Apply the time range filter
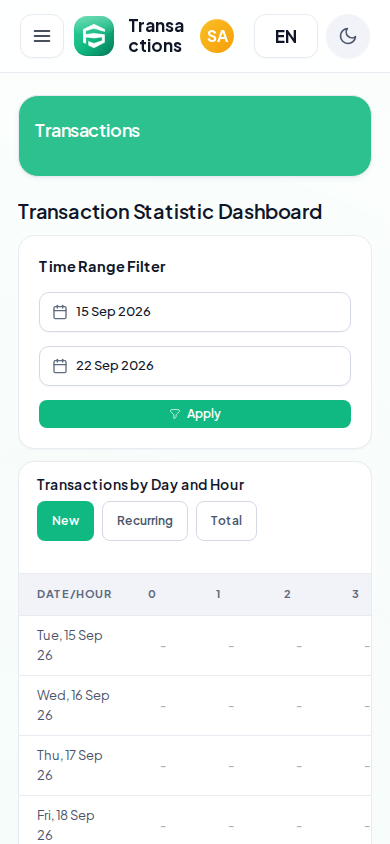Viewport: 390px width, 844px height. (x=195, y=414)
